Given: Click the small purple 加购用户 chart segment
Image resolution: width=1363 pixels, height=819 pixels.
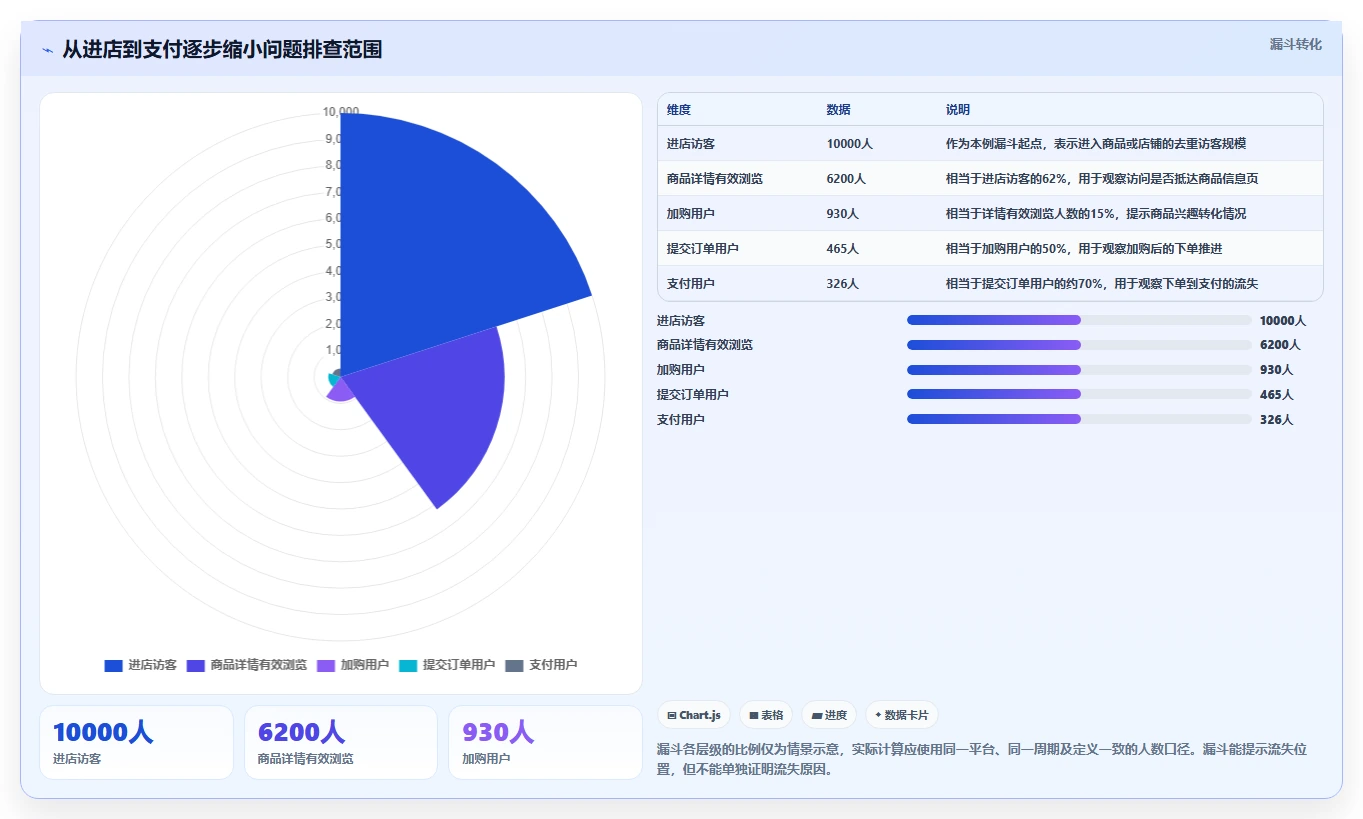Looking at the screenshot, I should (x=340, y=391).
